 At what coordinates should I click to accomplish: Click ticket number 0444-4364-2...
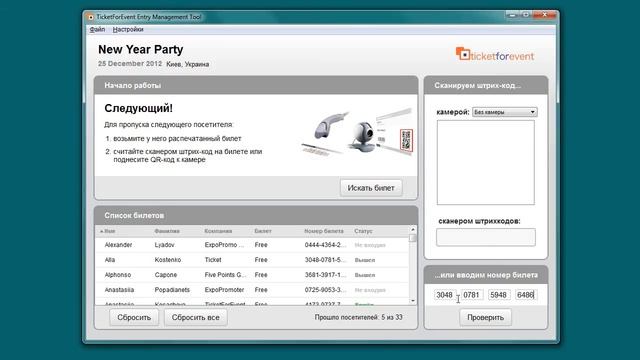click(x=325, y=245)
